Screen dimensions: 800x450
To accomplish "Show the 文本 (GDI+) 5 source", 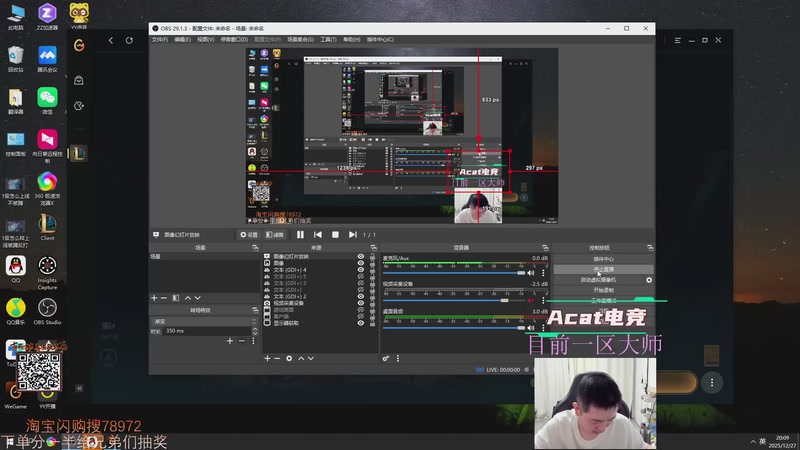I will 361,277.
